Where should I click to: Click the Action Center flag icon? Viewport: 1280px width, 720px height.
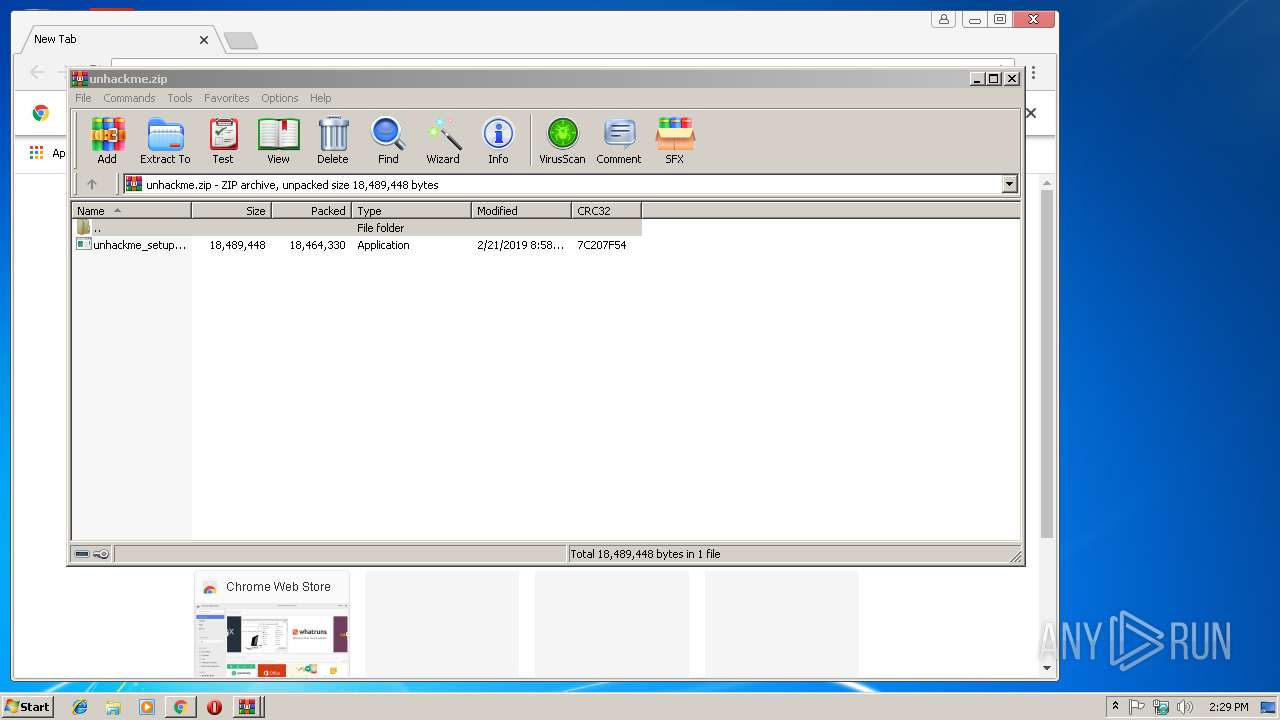1137,707
